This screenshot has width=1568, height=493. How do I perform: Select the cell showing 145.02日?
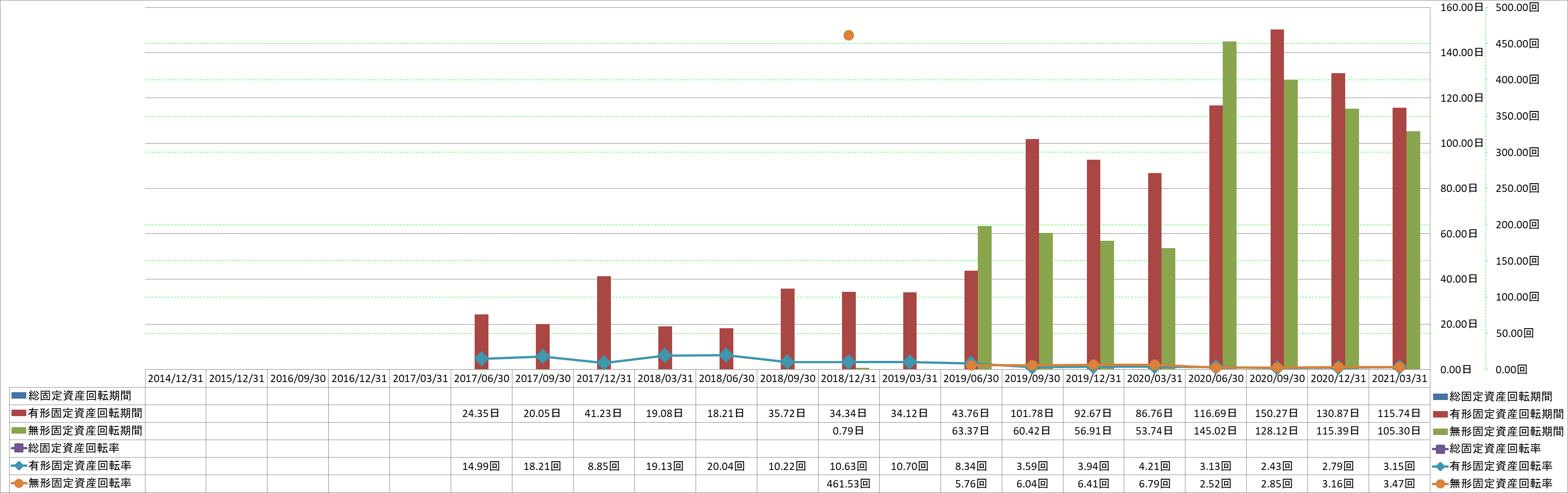coord(1215,431)
